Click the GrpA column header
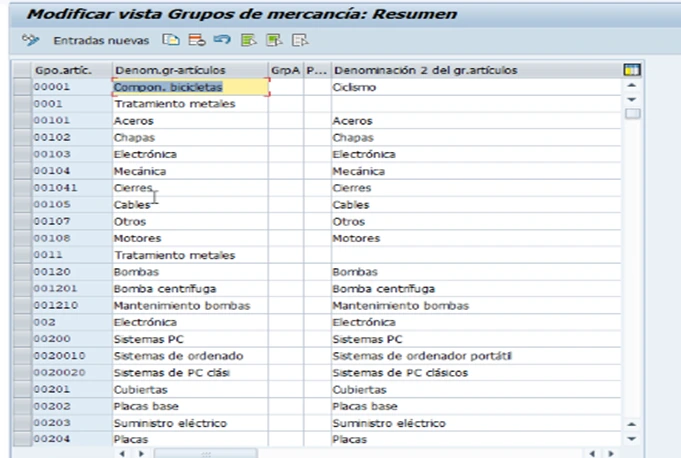Screen dimensions: 681x458 (286, 70)
